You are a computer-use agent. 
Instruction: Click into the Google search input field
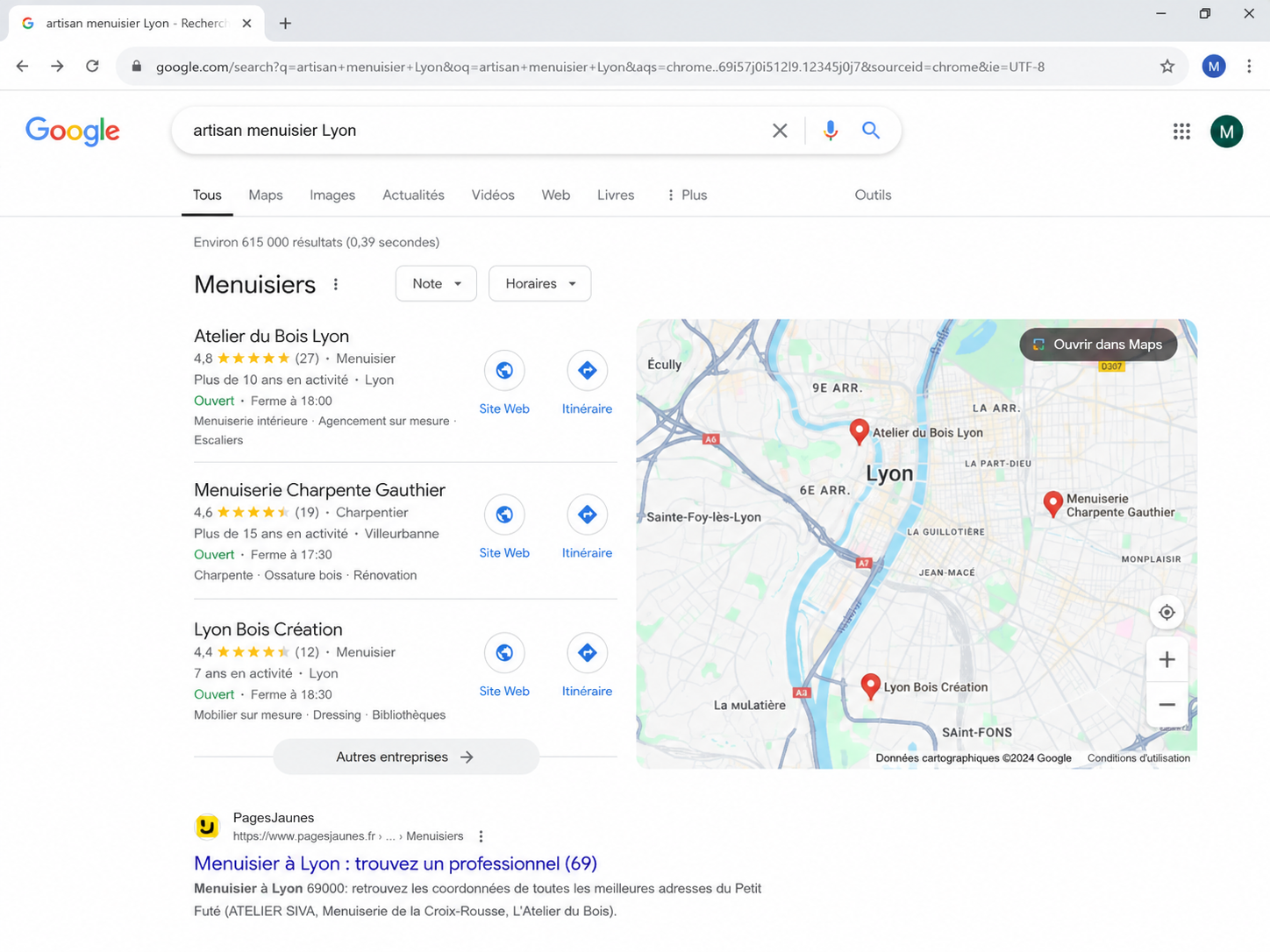474,131
